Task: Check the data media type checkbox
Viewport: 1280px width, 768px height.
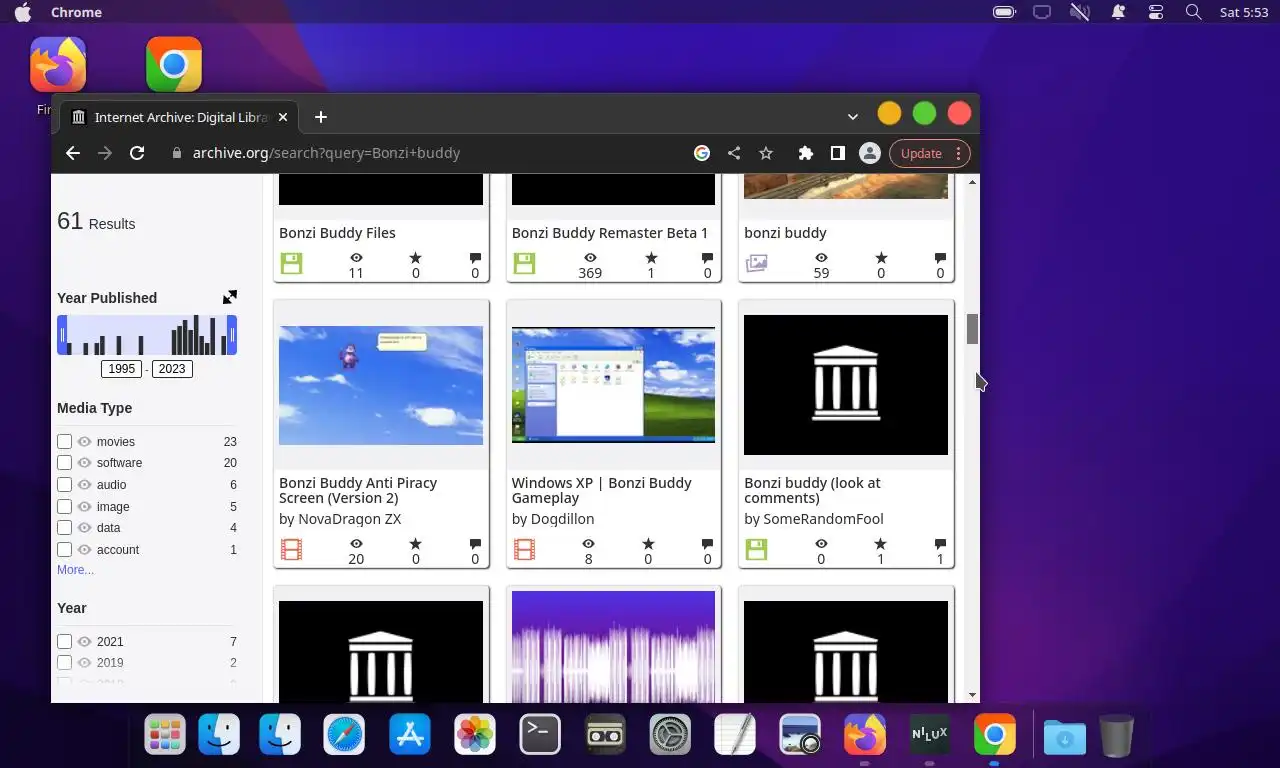Action: [64, 527]
